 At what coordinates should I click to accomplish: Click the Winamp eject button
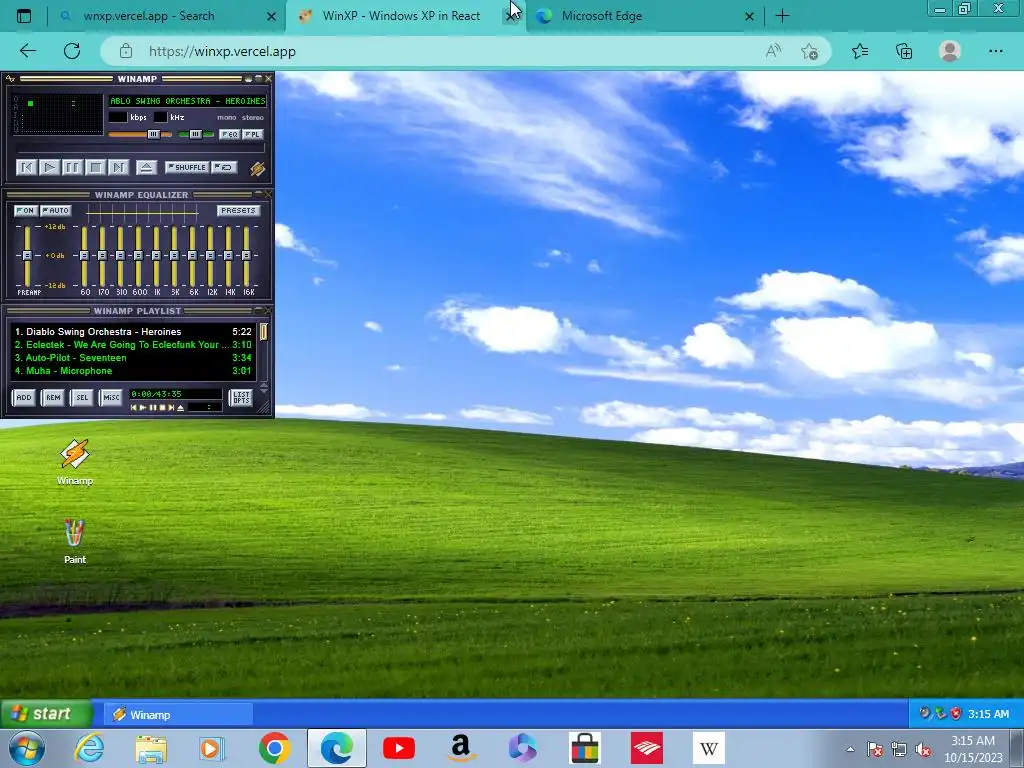[146, 168]
